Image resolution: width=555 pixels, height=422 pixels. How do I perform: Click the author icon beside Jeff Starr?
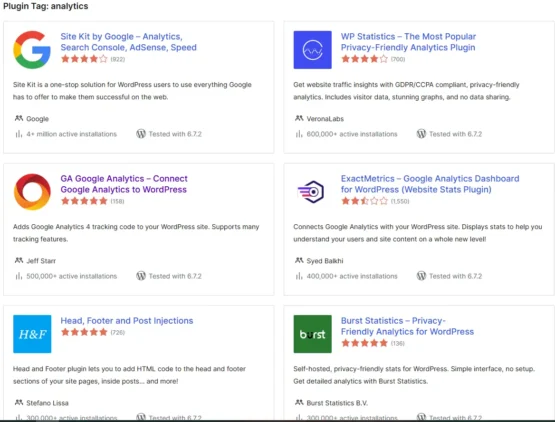19,261
